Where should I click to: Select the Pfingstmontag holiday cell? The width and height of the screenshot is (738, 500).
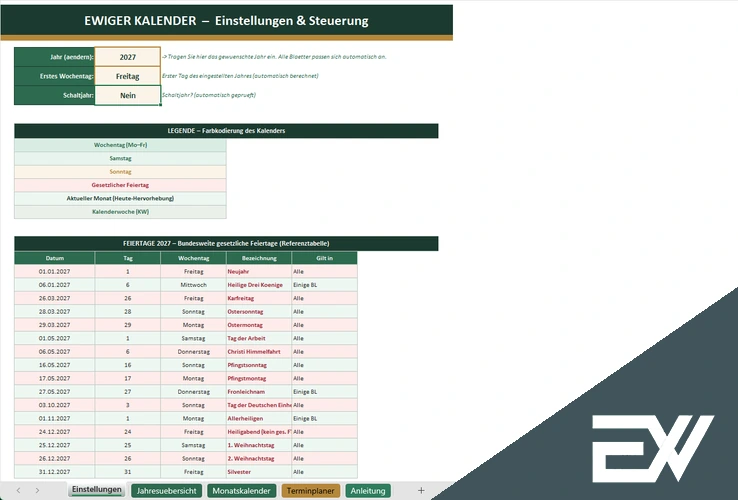click(x=259, y=378)
